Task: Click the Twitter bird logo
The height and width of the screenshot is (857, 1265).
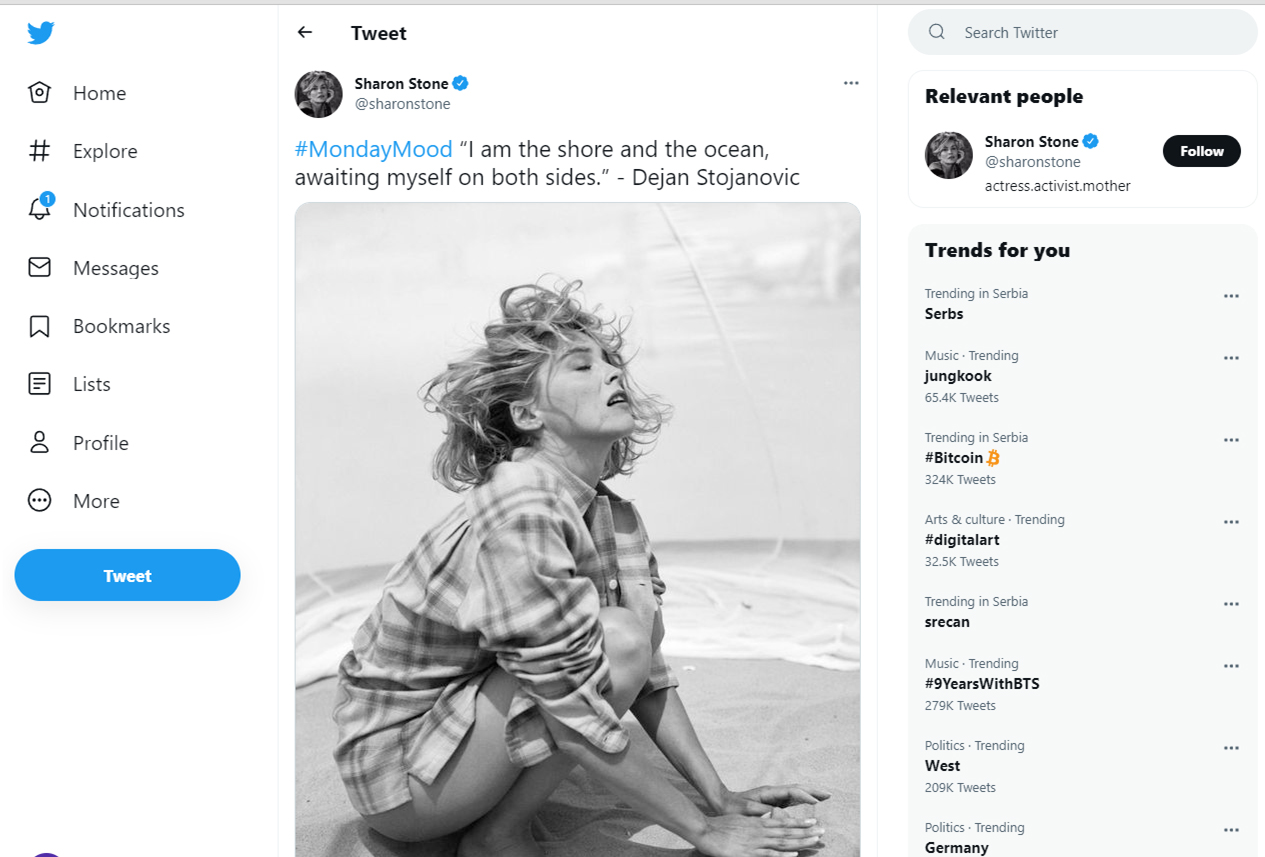Action: pos(41,33)
